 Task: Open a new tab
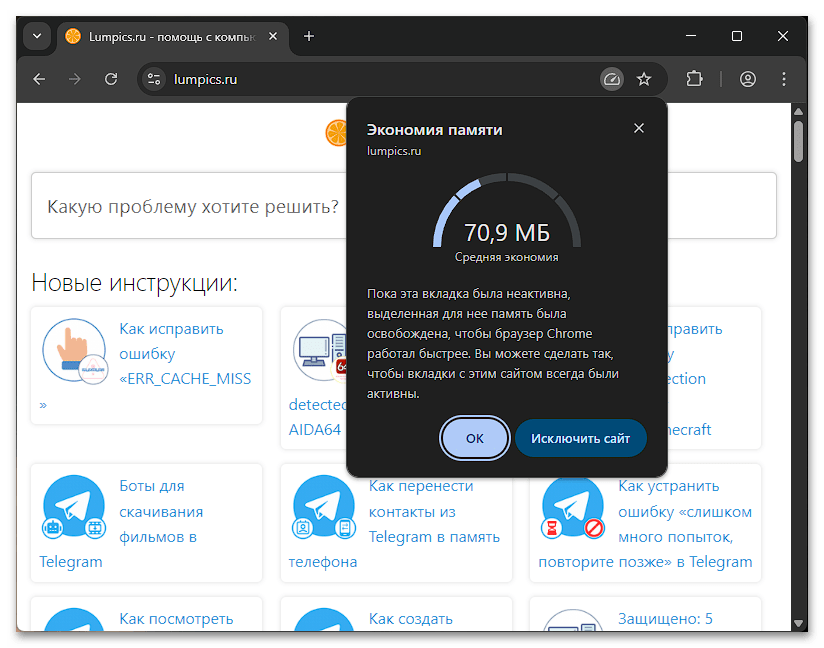click(309, 36)
